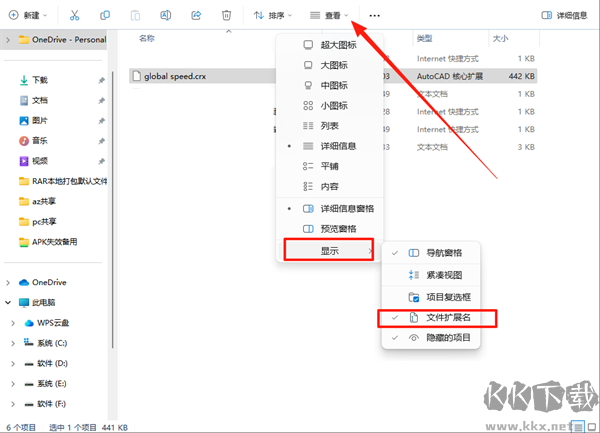Click the Copy icon in toolbar
The height and width of the screenshot is (433, 600).
coord(105,15)
